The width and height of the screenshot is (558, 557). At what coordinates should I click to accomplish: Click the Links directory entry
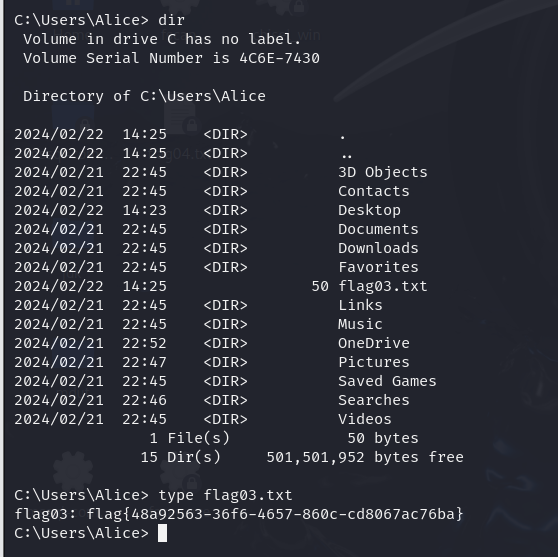coord(360,305)
